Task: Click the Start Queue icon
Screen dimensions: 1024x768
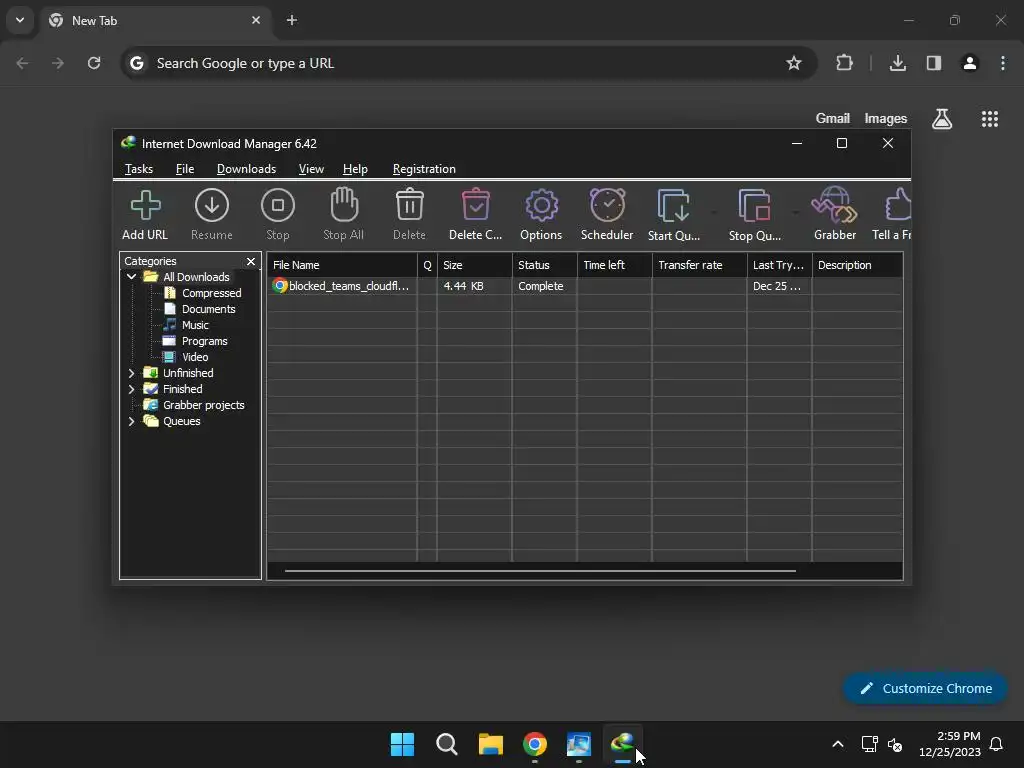Action: (673, 206)
